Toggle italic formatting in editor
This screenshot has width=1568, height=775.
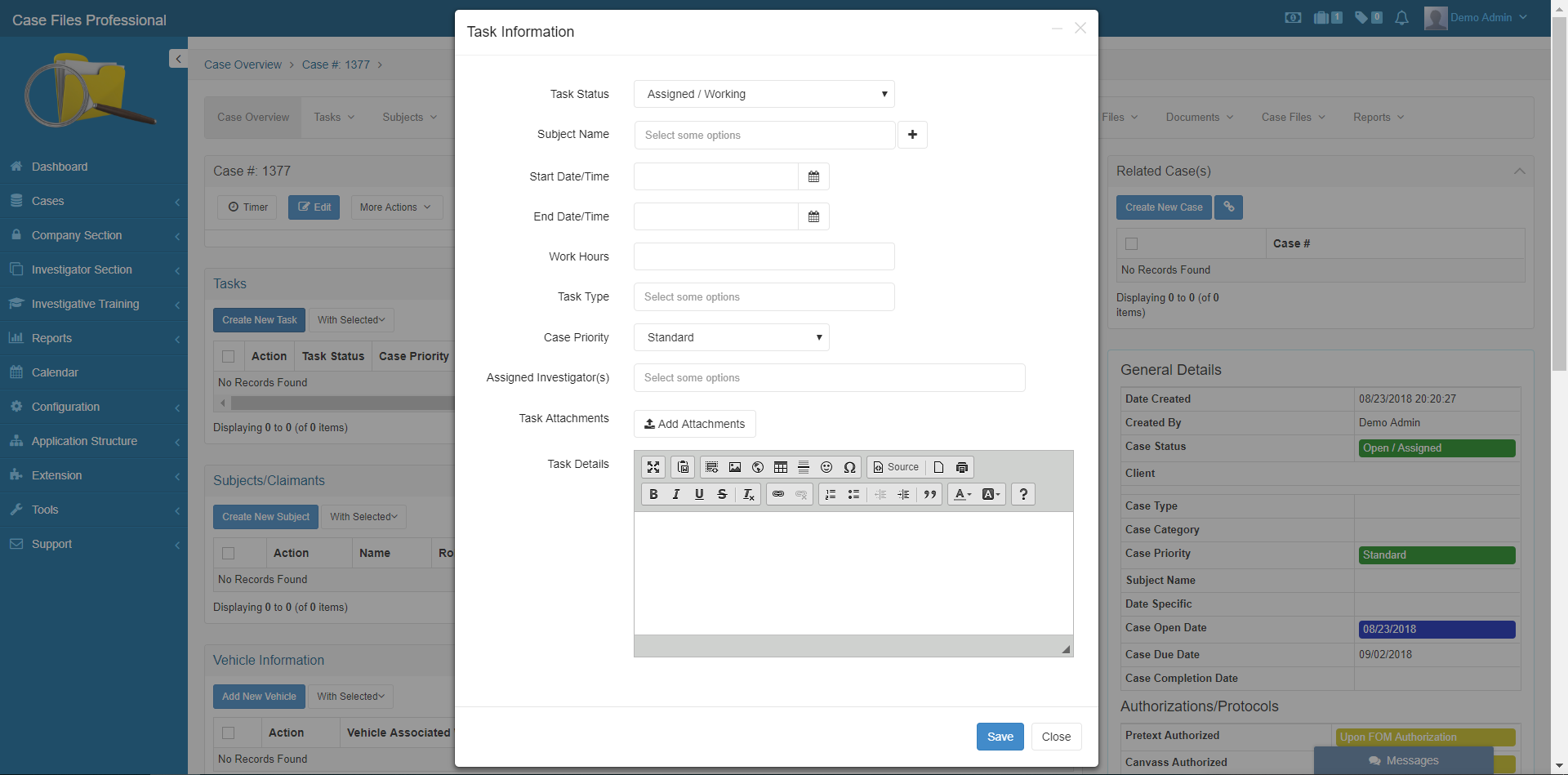(676, 494)
